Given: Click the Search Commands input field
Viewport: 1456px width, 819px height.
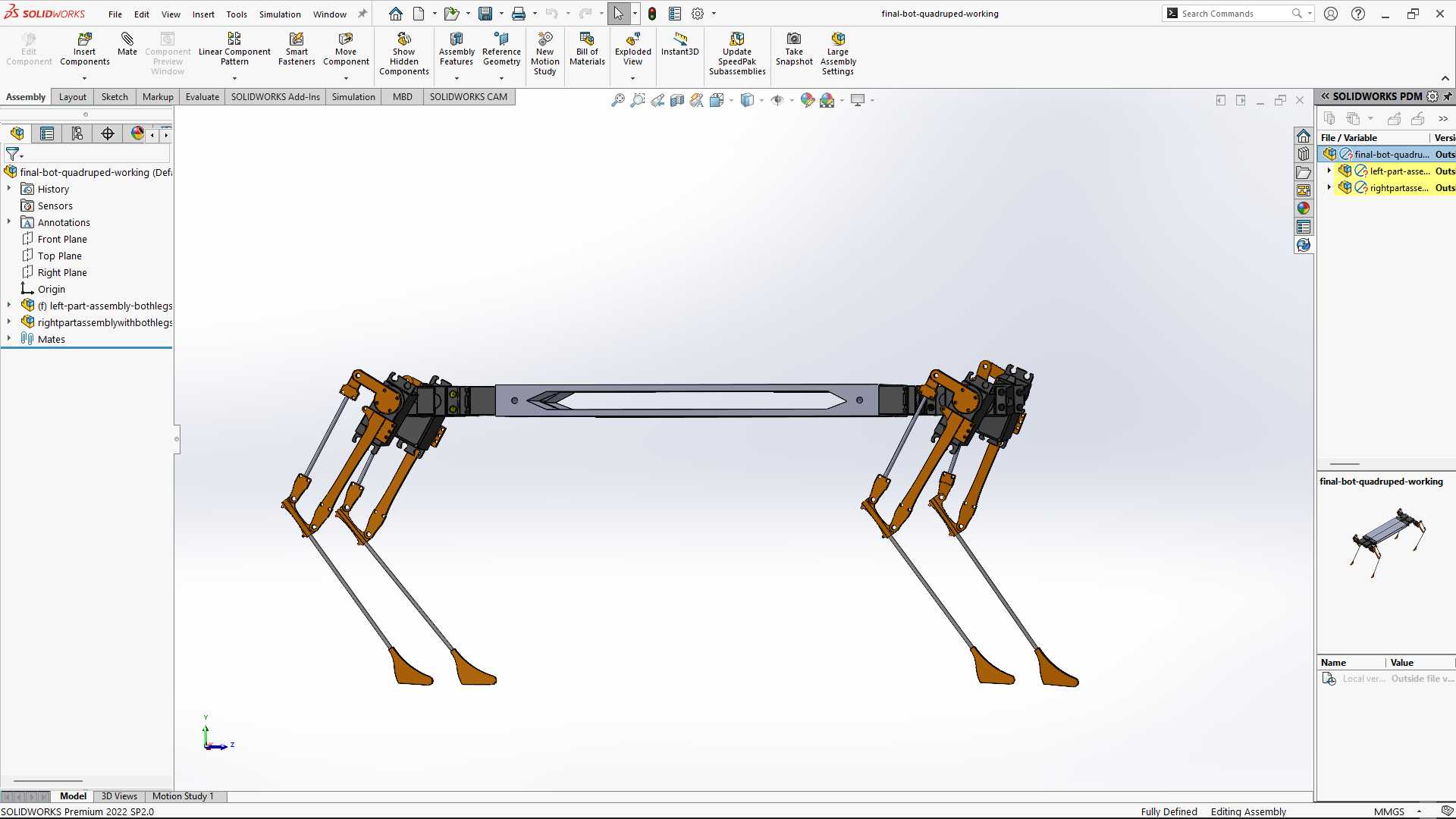Looking at the screenshot, I should (1236, 14).
